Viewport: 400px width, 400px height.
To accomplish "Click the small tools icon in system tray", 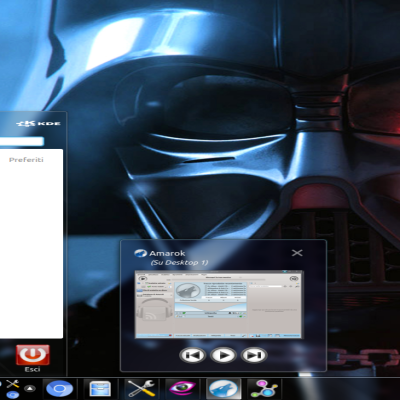I will point(13,384).
